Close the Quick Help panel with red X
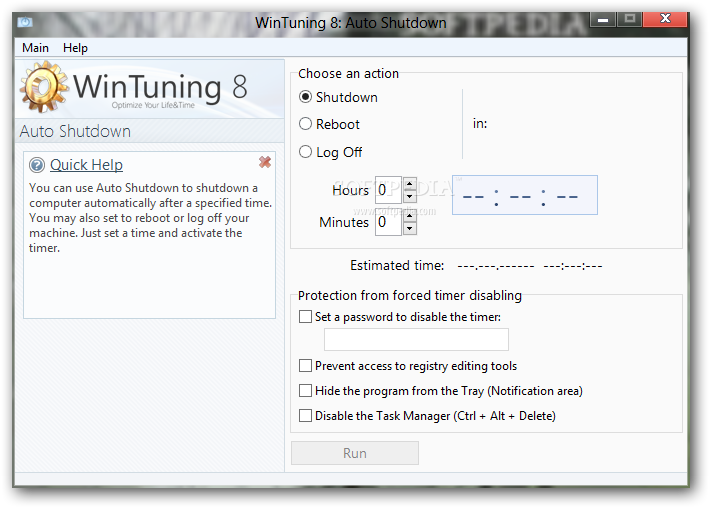The image size is (710, 508). click(x=265, y=162)
